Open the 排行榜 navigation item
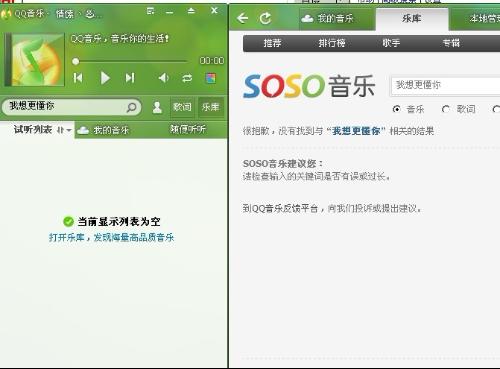The width and height of the screenshot is (500, 369). pos(332,43)
